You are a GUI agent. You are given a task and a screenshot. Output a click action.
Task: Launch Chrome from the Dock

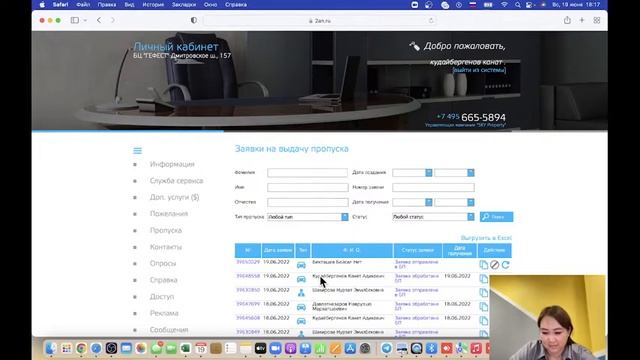81,348
